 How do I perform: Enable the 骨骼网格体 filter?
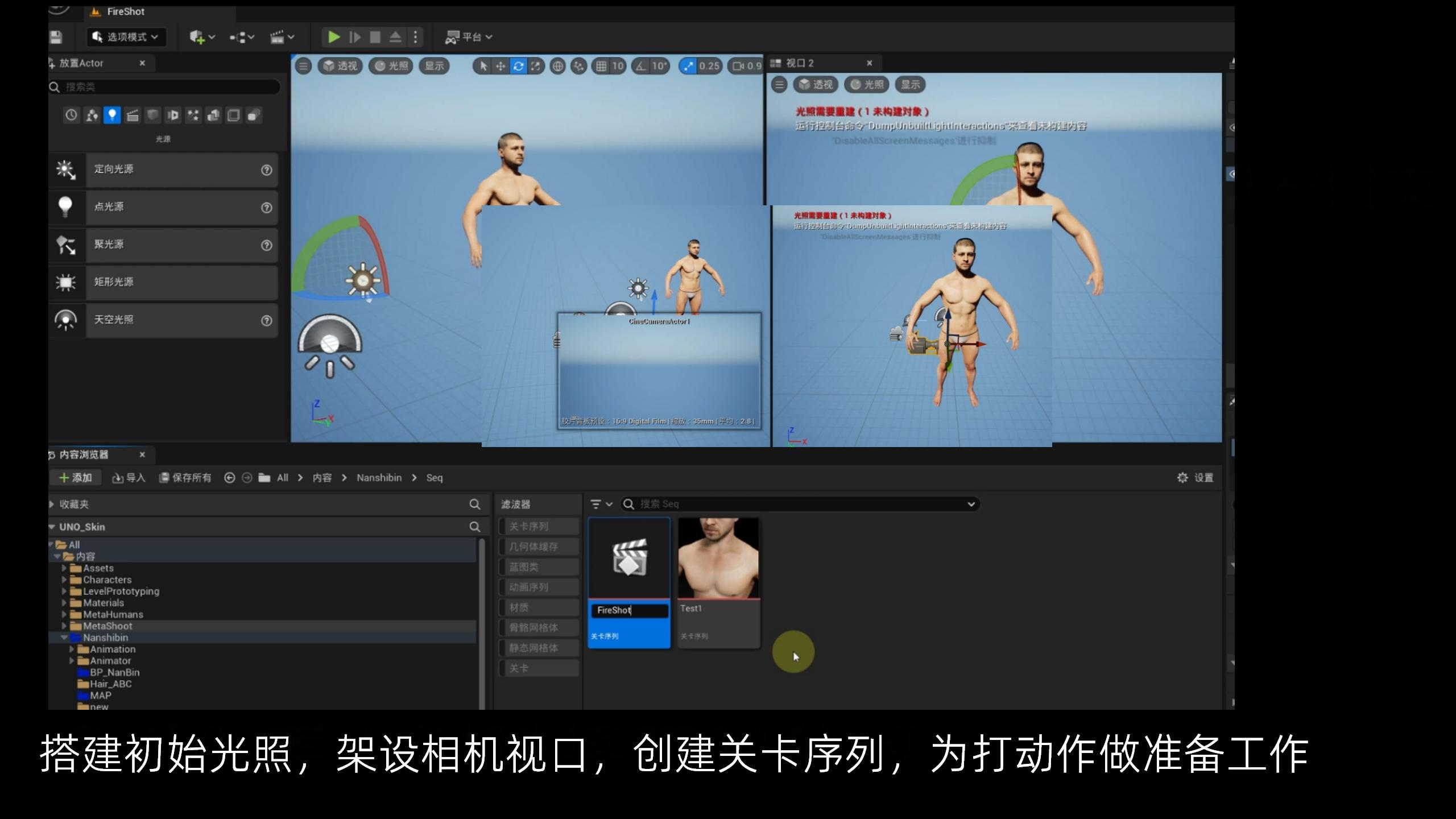point(539,628)
